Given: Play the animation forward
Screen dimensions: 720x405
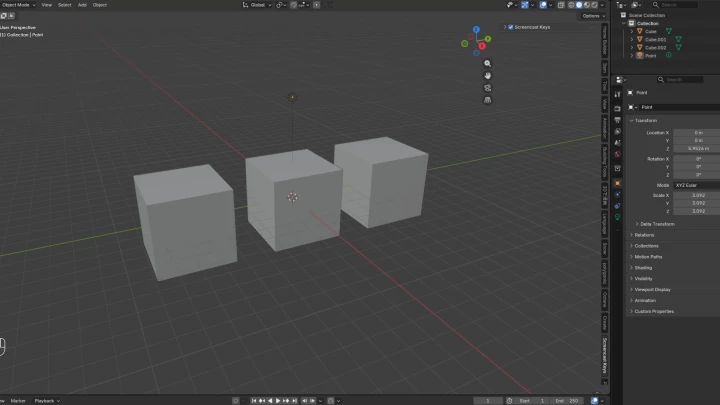Looking at the screenshot, I should pyautogui.click(x=278, y=401).
